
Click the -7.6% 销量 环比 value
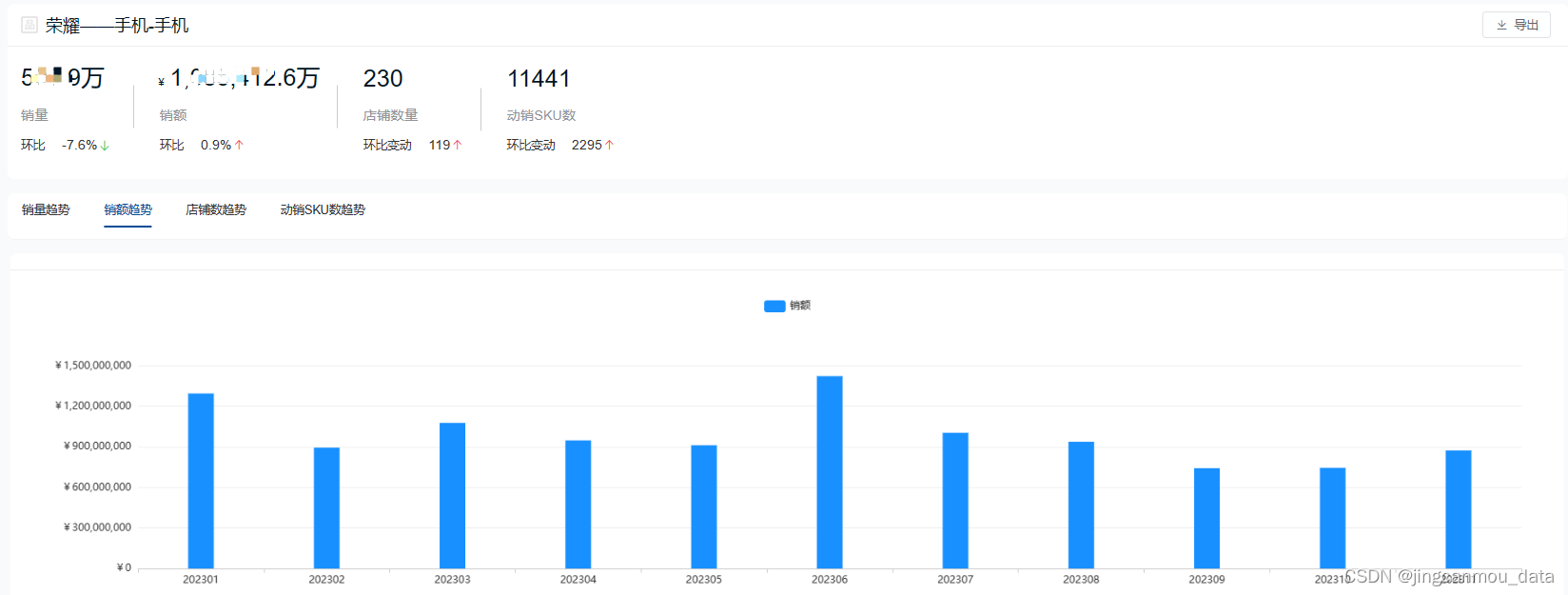(x=79, y=145)
